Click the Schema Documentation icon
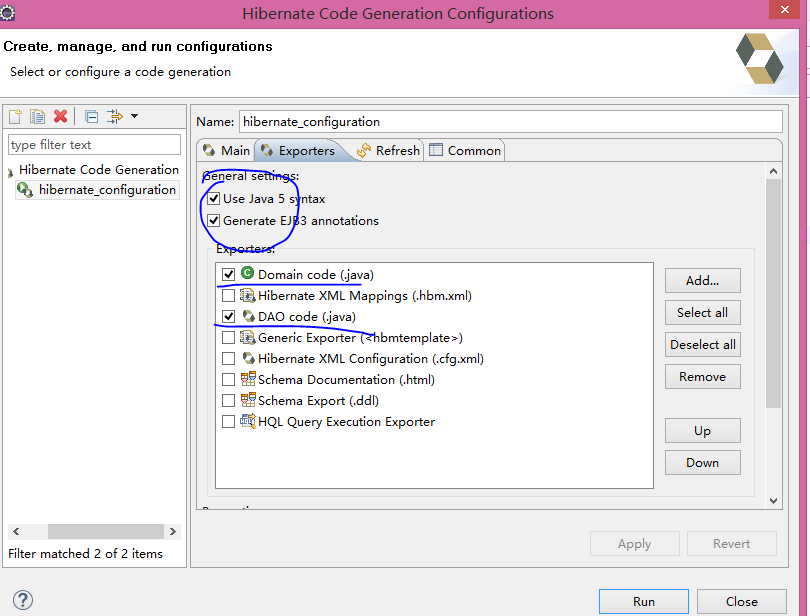The width and height of the screenshot is (810, 616). 248,379
